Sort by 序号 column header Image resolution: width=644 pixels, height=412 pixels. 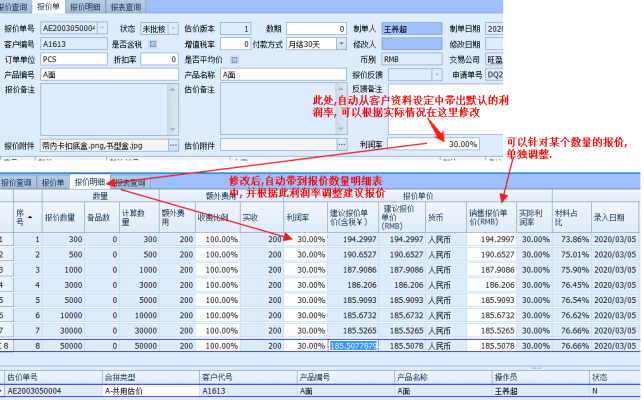pos(28,217)
